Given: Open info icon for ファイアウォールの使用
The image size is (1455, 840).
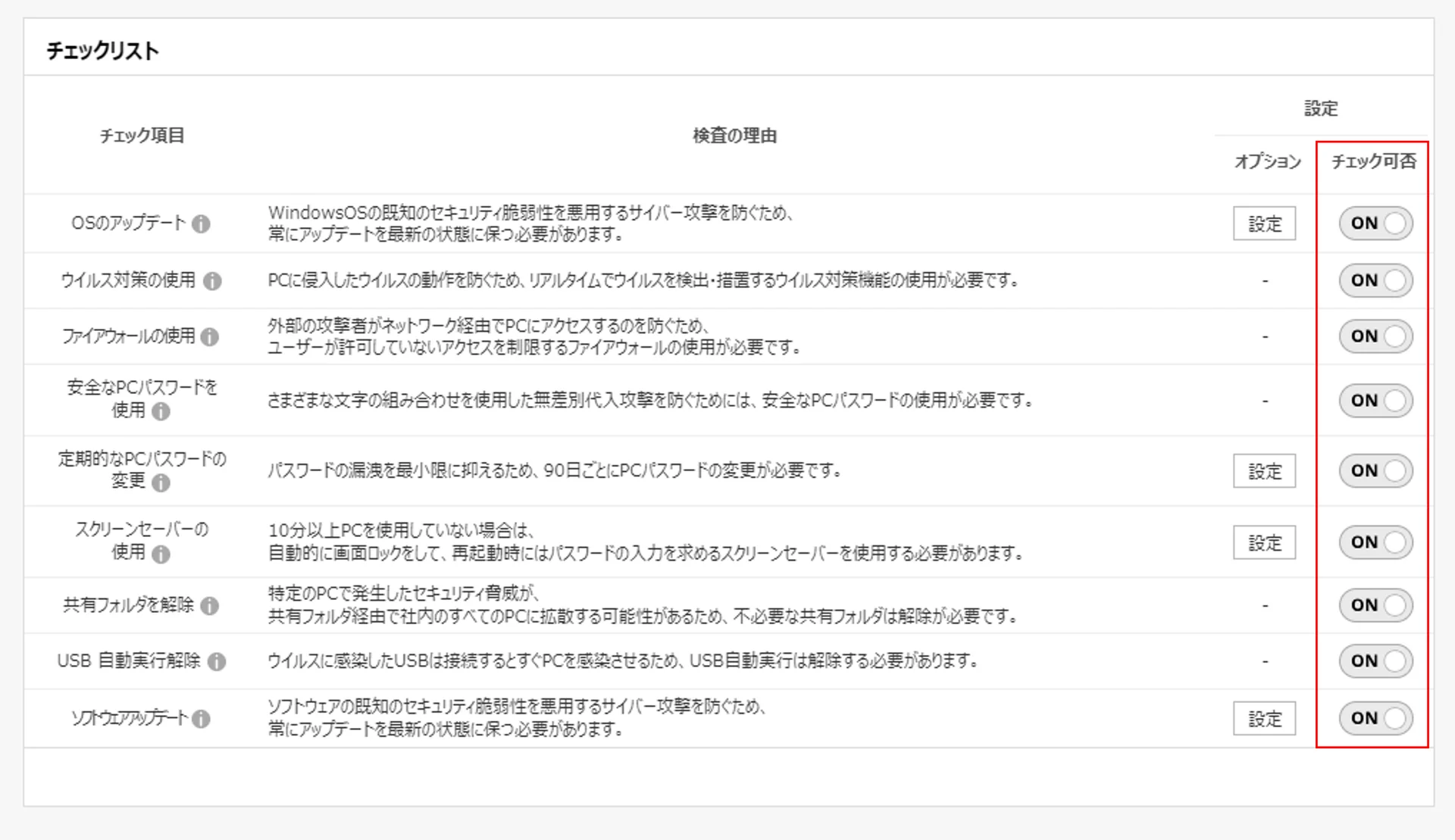Looking at the screenshot, I should click(x=210, y=337).
